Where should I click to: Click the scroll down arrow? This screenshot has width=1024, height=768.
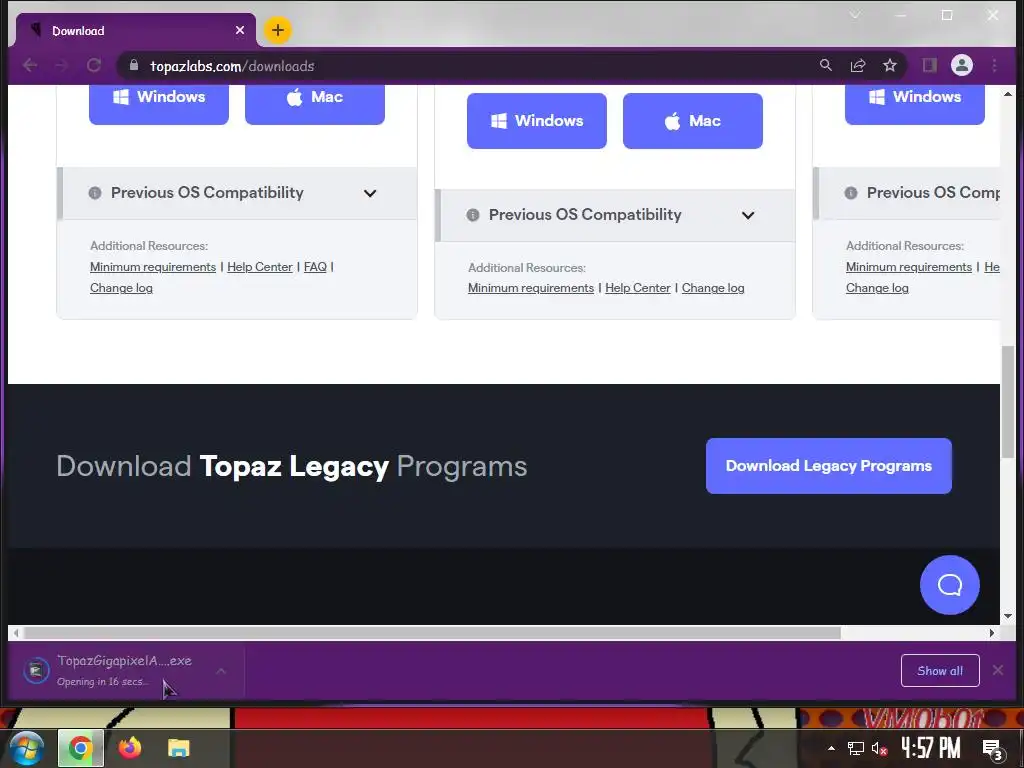1008,616
